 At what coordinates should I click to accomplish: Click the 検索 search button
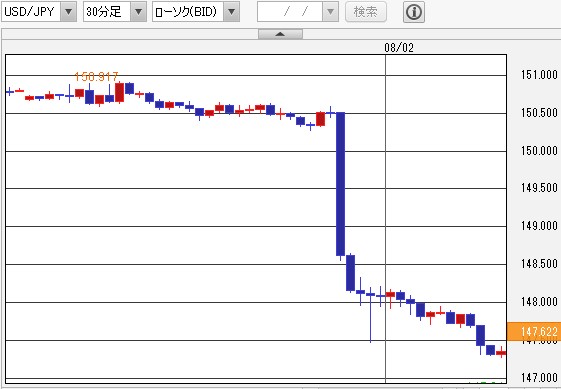366,12
